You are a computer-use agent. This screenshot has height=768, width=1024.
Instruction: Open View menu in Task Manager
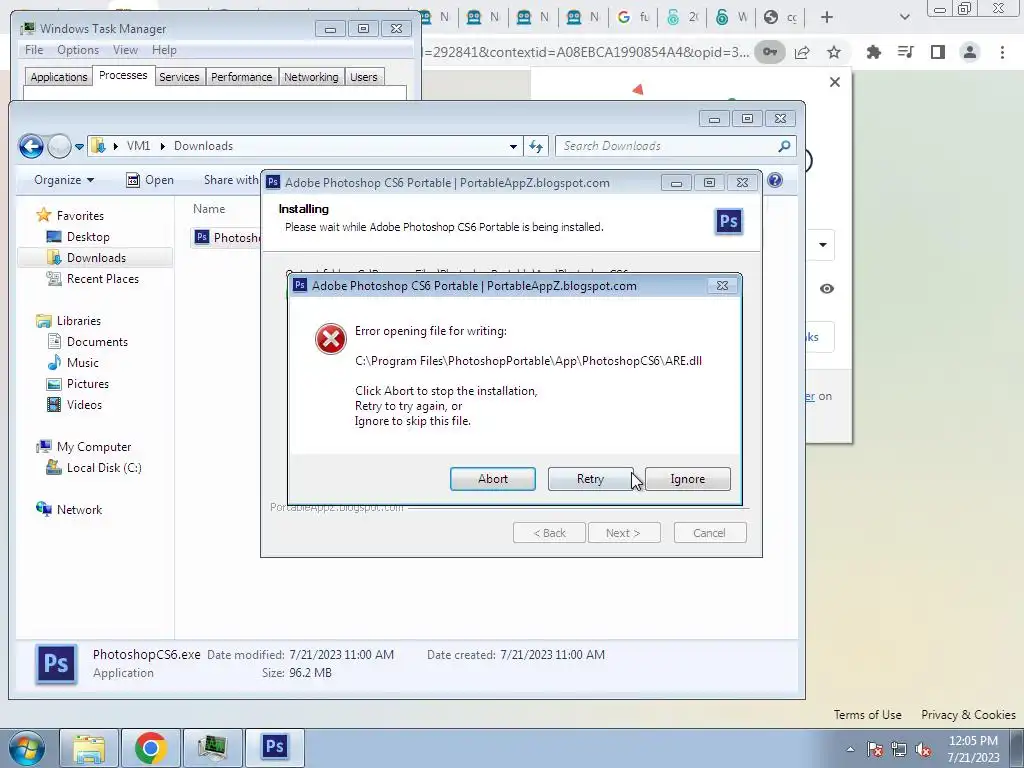coord(125,50)
